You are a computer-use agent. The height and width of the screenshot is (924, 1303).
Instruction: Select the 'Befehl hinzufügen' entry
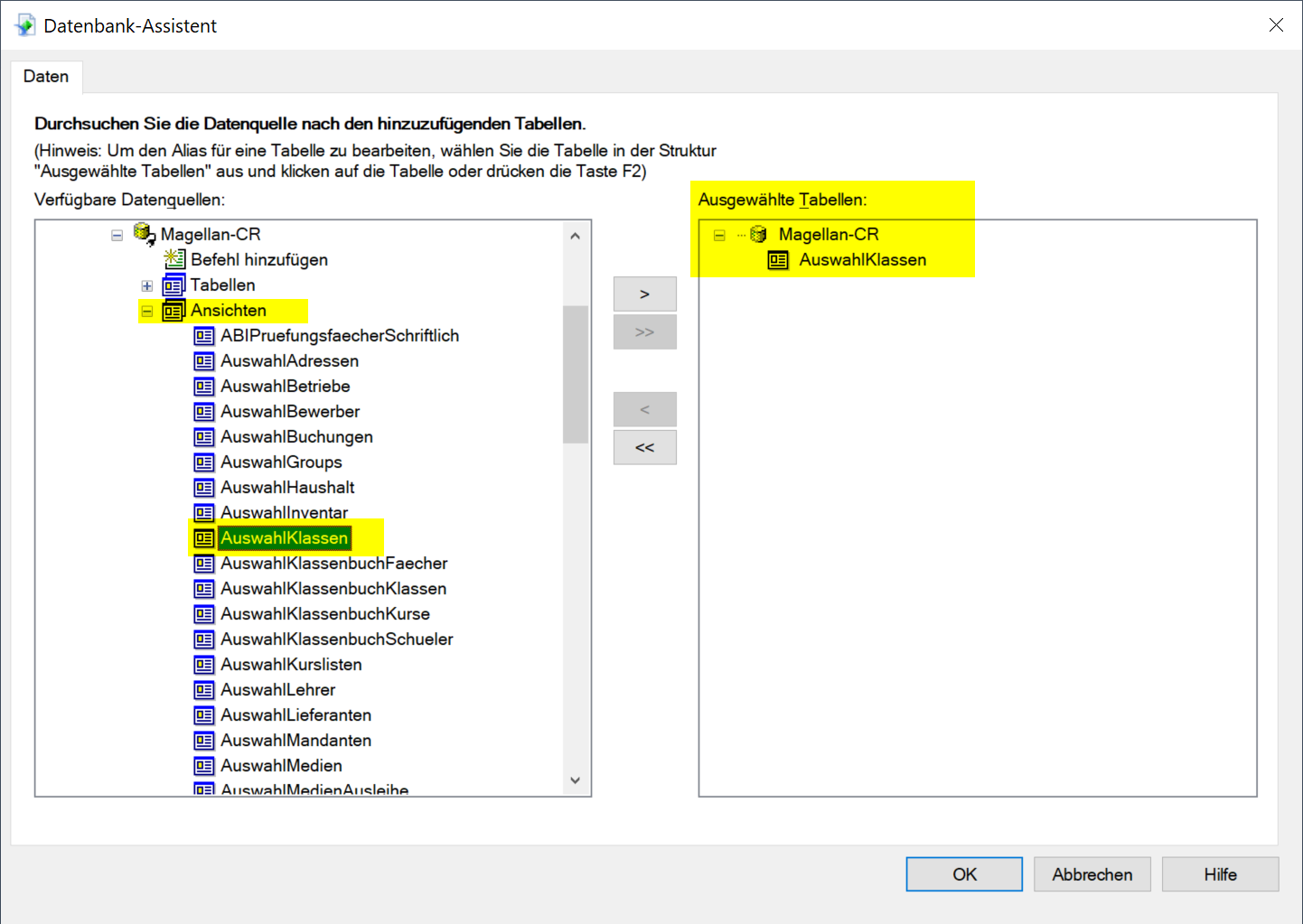click(259, 260)
